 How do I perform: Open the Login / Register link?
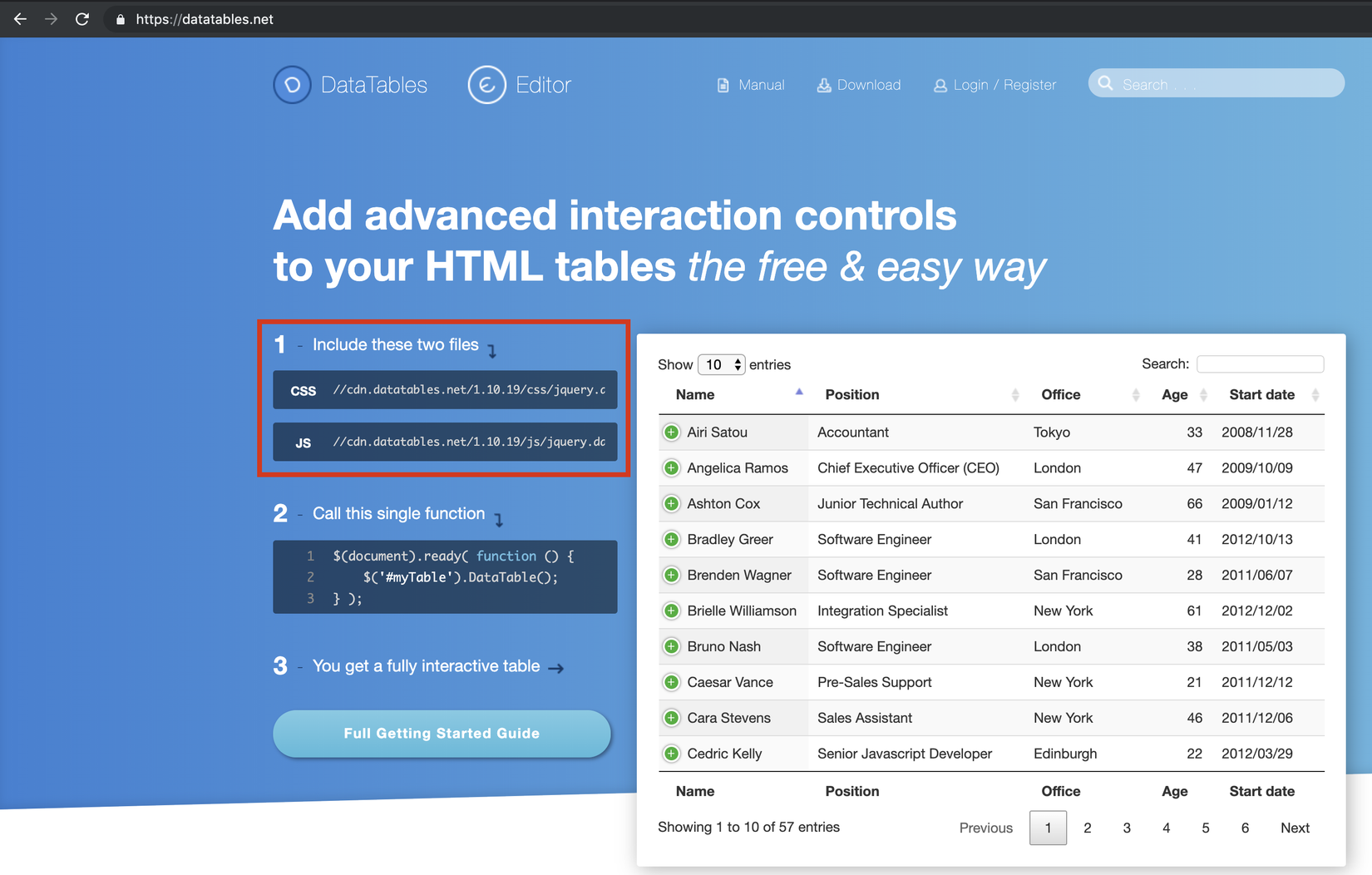(x=1004, y=85)
